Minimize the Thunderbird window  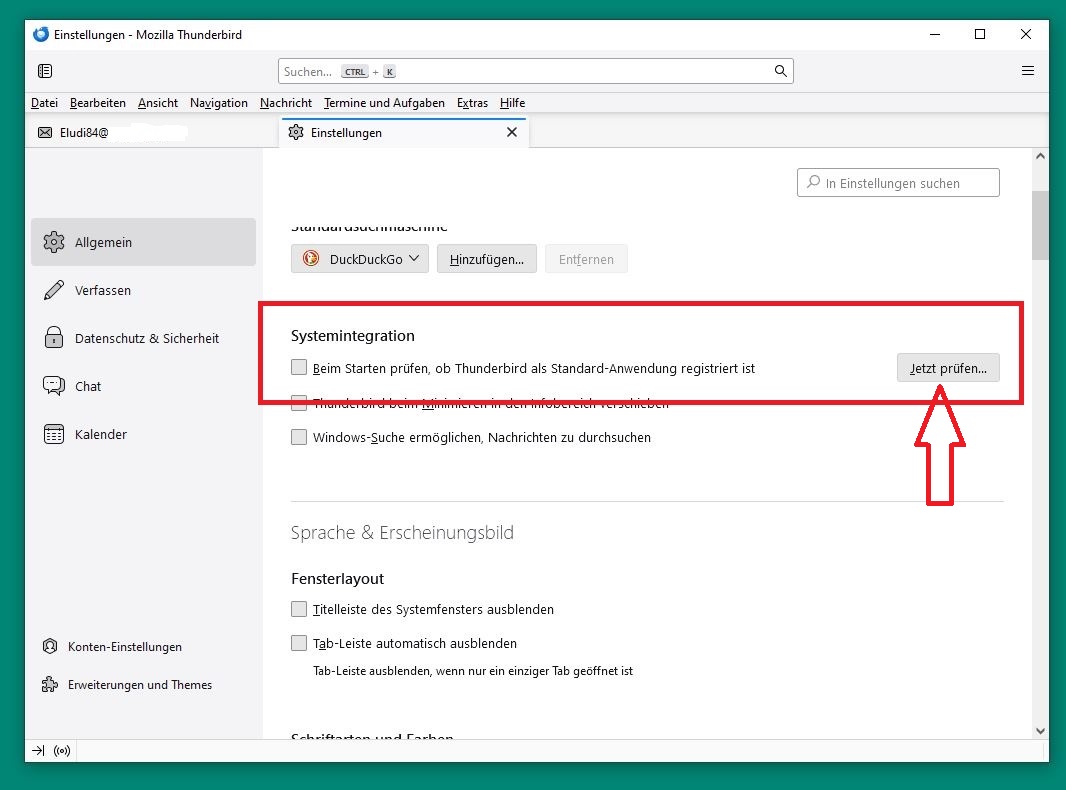935,34
